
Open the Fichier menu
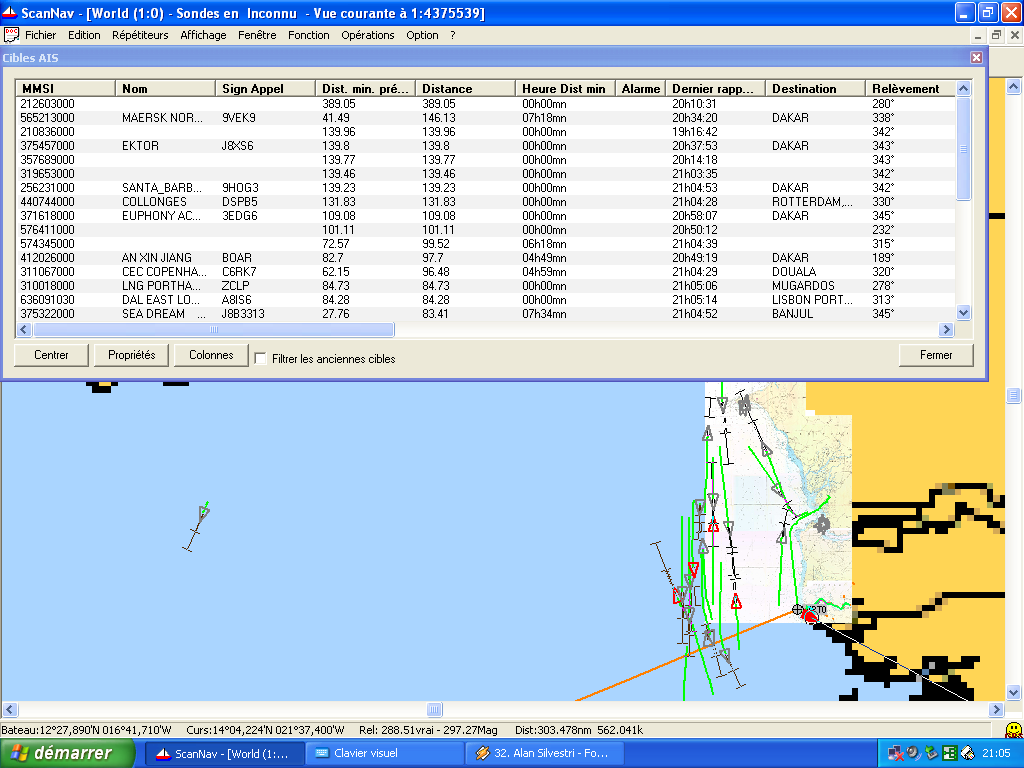pyautogui.click(x=40, y=35)
